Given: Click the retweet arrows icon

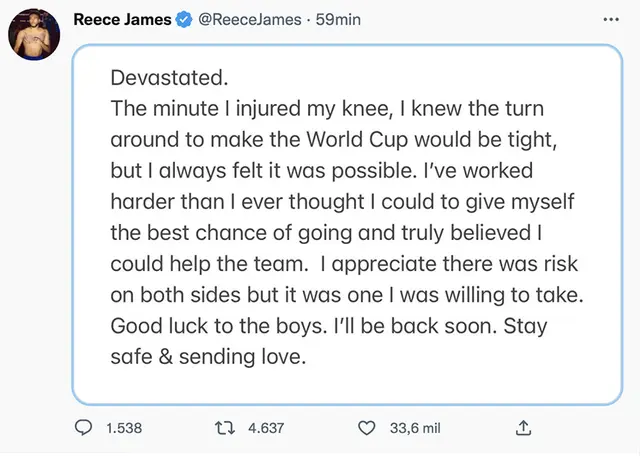Looking at the screenshot, I should (226, 428).
